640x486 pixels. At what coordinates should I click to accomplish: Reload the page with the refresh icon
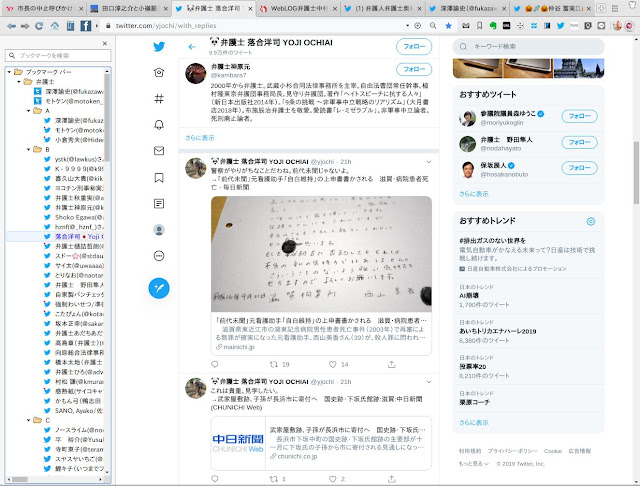click(x=39, y=26)
